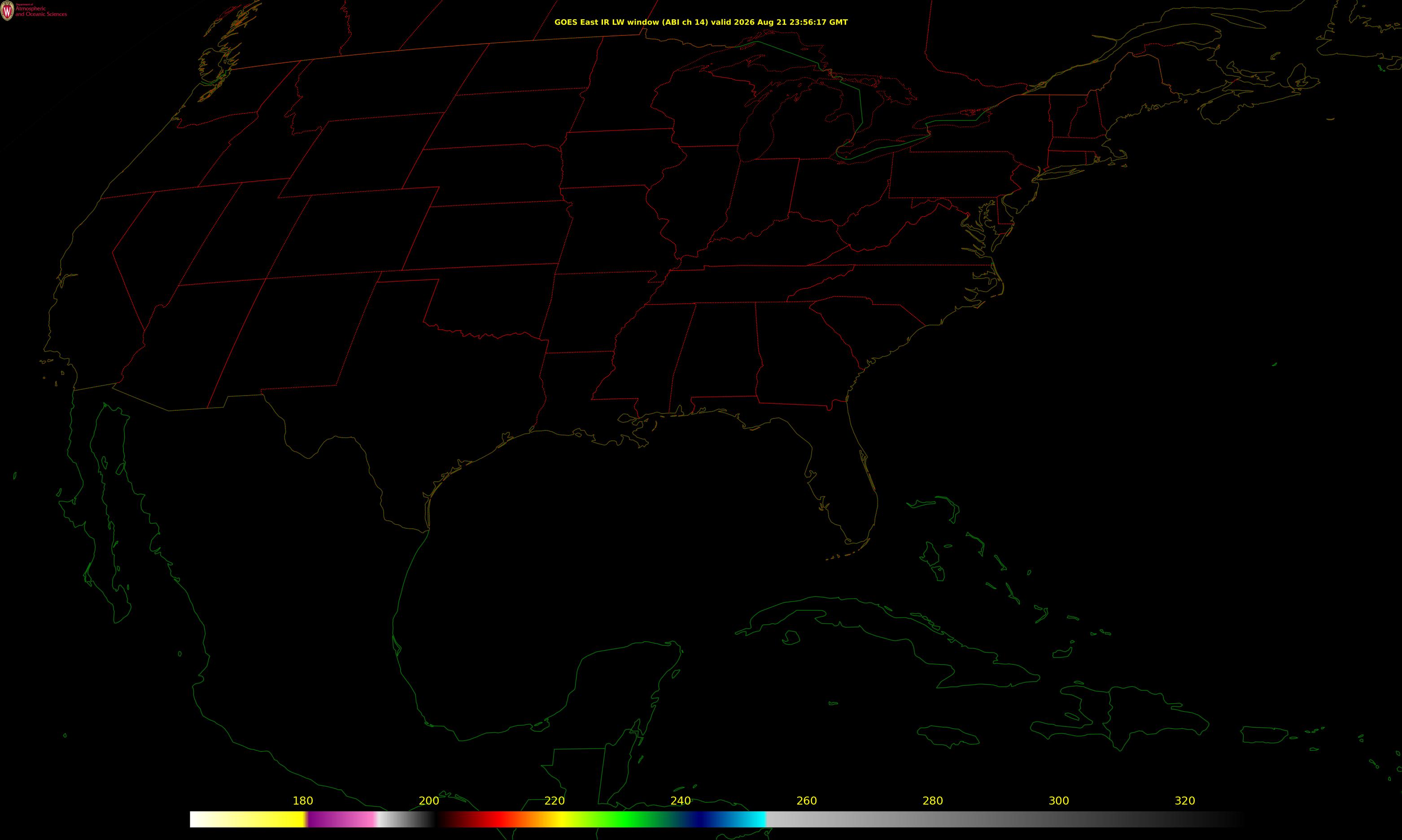The height and width of the screenshot is (840, 1402).
Task: Click the UW crest logo icon
Action: pyautogui.click(x=7, y=10)
